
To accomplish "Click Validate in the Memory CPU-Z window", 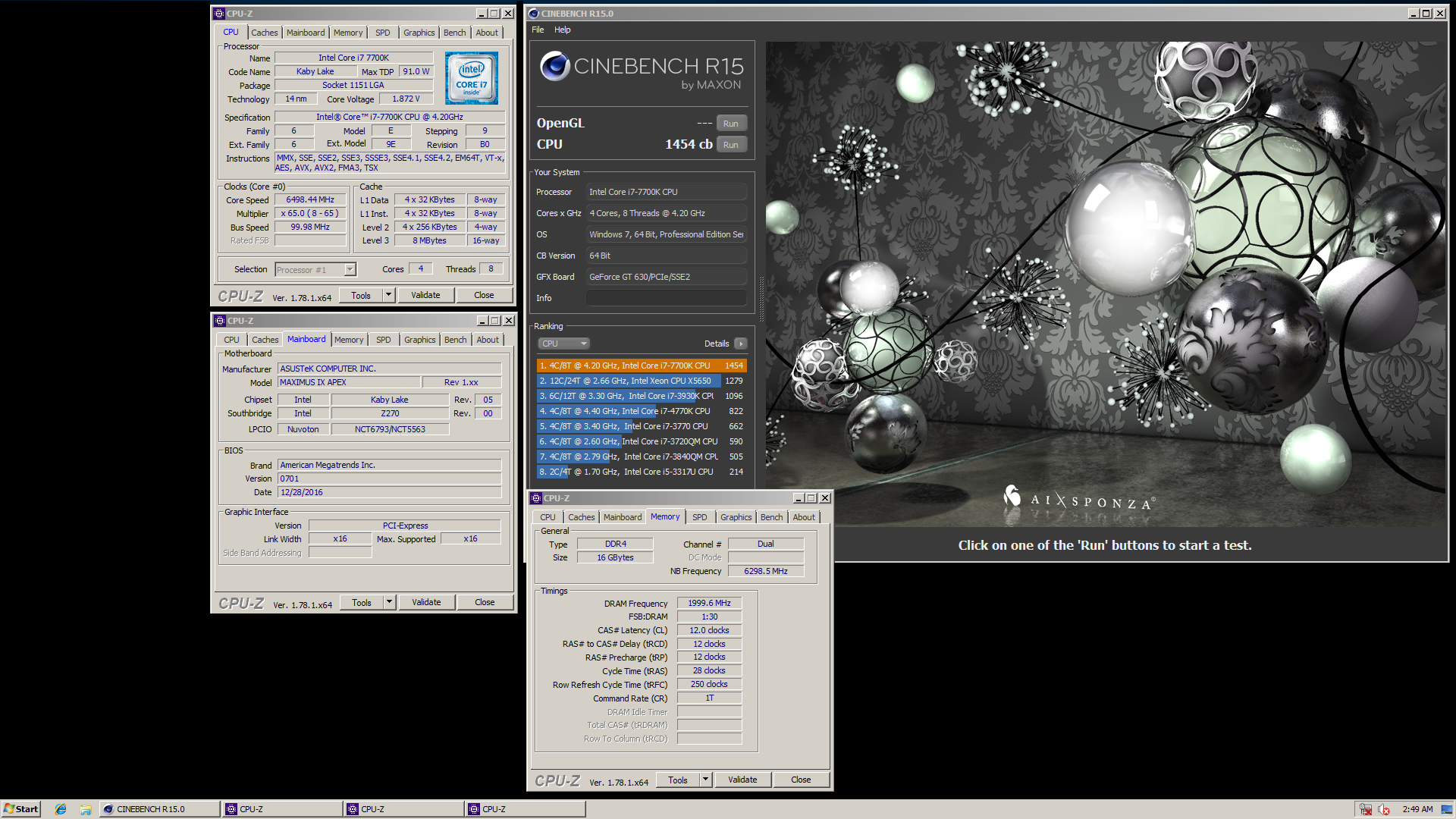I will coord(742,780).
